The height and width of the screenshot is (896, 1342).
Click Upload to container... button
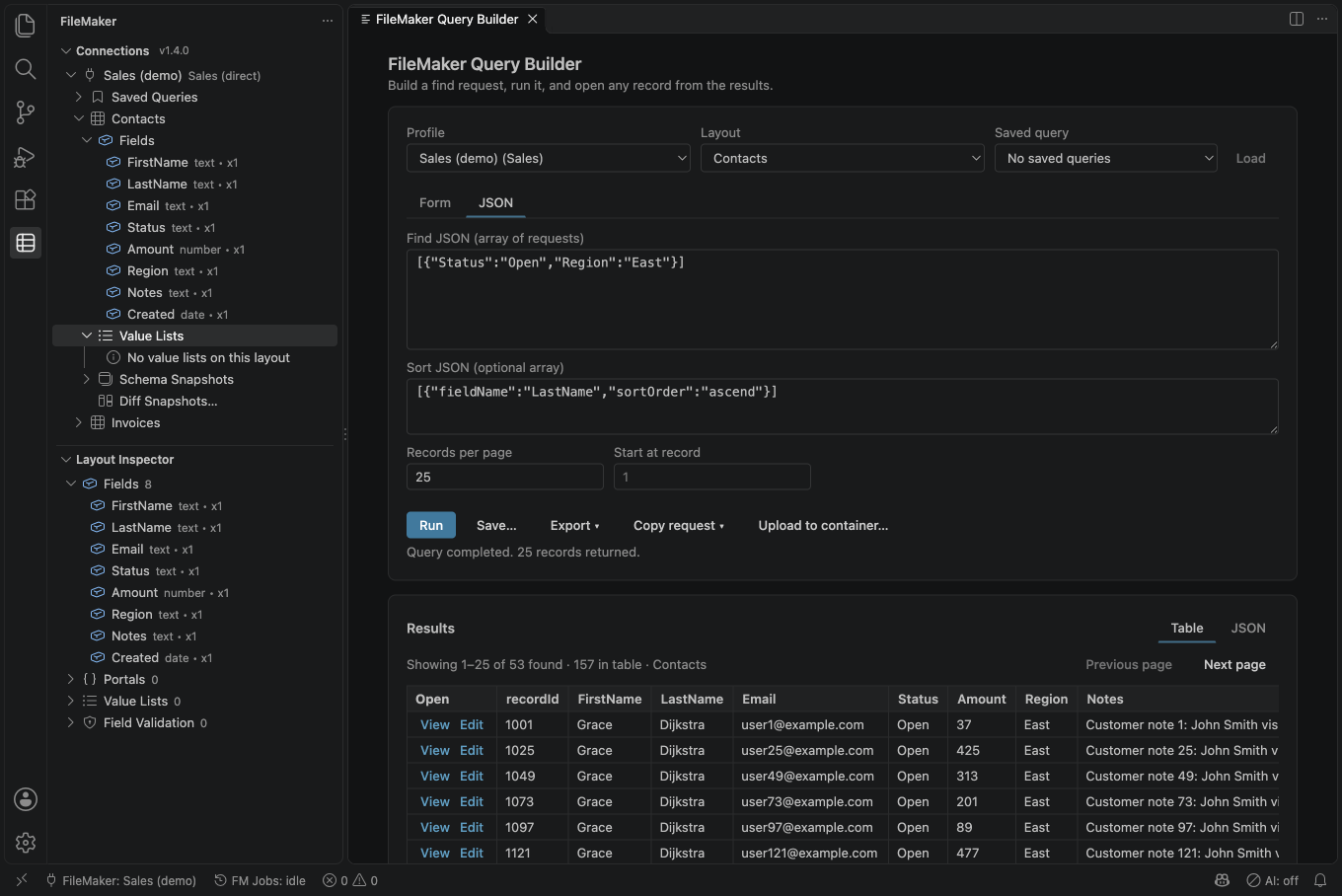[x=823, y=525]
